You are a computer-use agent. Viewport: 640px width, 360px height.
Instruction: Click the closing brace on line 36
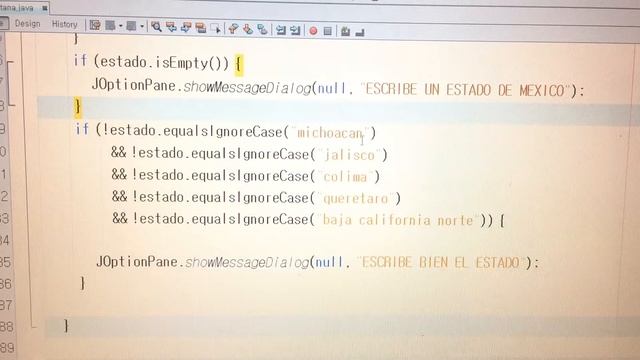(x=82, y=283)
